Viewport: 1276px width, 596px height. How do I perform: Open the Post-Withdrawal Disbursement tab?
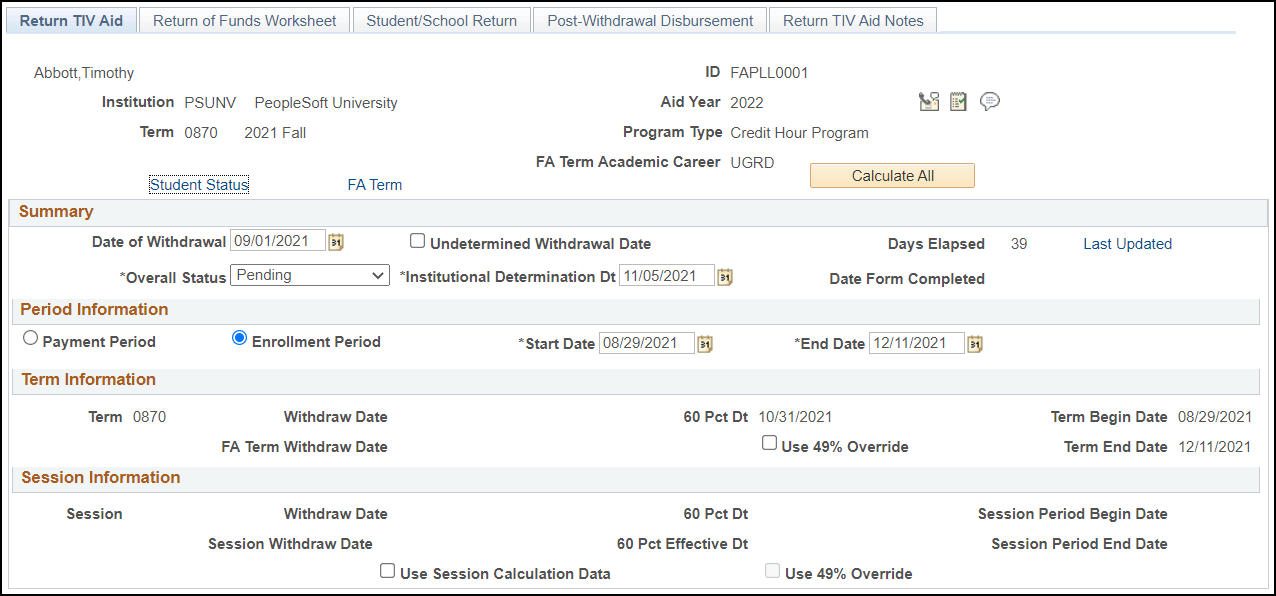[649, 19]
